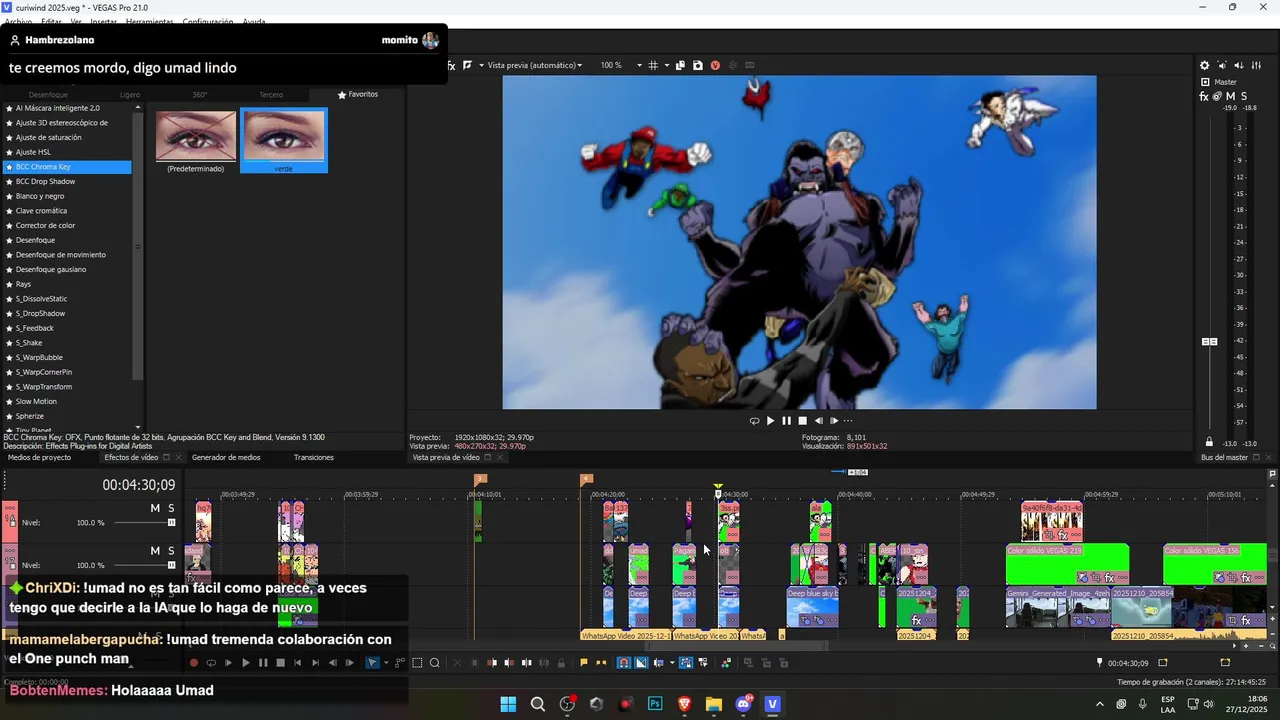Image resolution: width=1280 pixels, height=720 pixels.
Task: Insert a region on the timeline
Action: point(601,662)
